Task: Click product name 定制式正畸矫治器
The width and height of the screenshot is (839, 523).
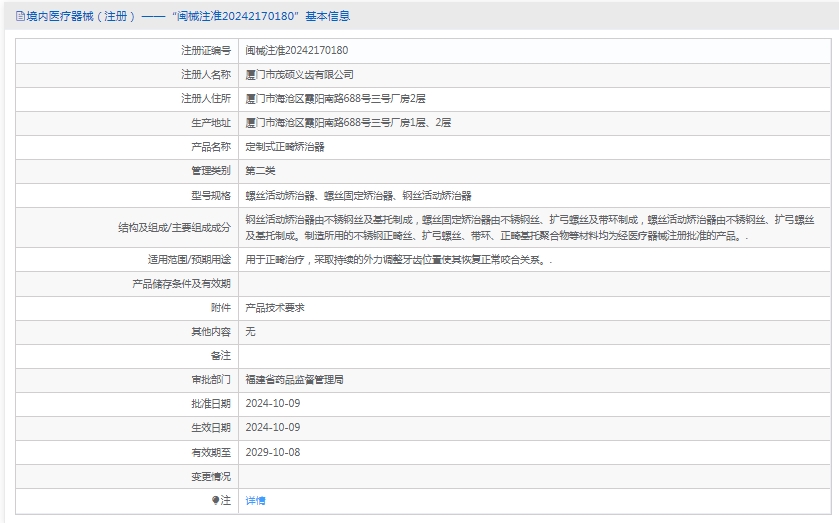Action: pyautogui.click(x=285, y=146)
